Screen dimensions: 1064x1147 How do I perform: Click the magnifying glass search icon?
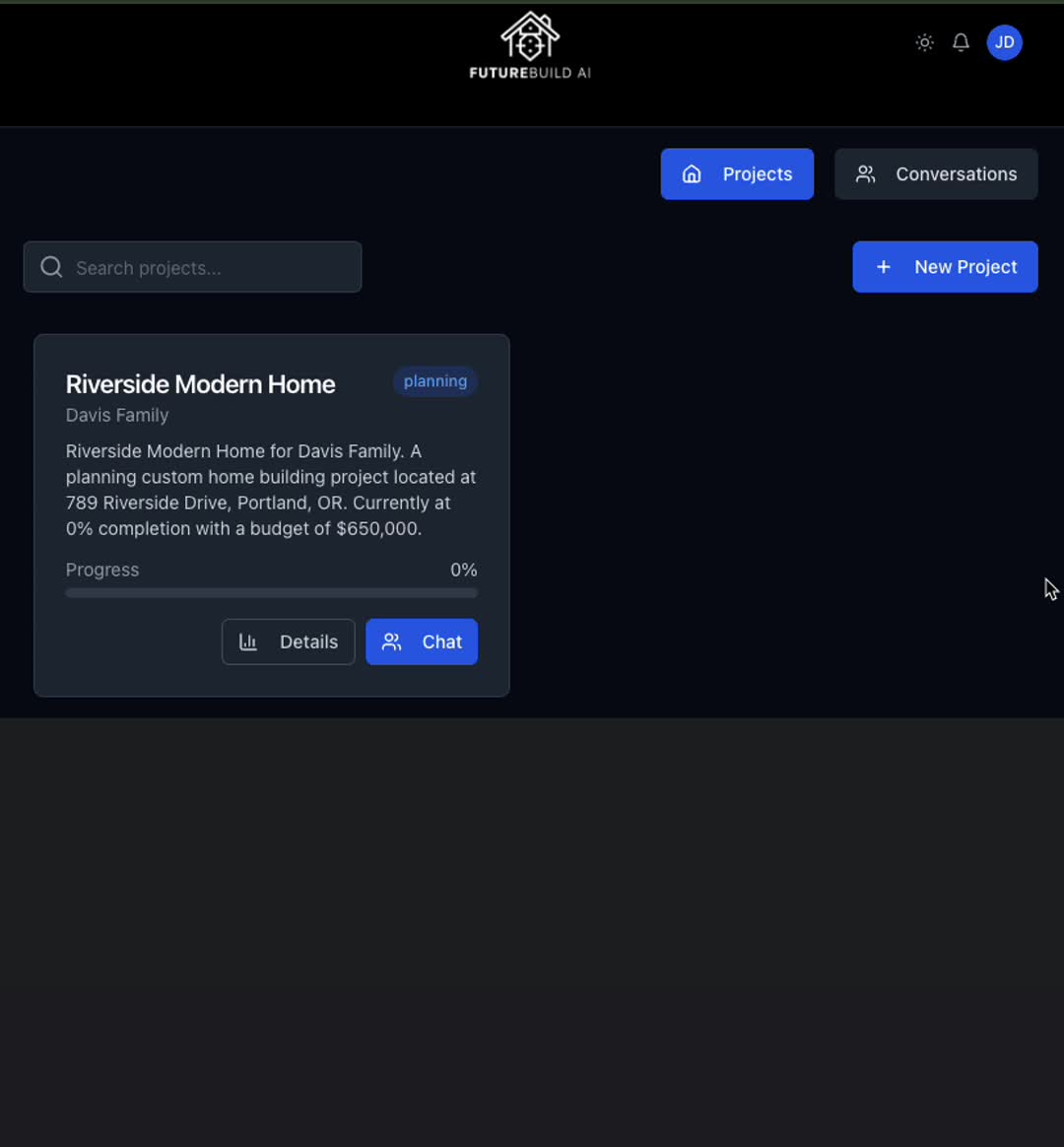[51, 267]
